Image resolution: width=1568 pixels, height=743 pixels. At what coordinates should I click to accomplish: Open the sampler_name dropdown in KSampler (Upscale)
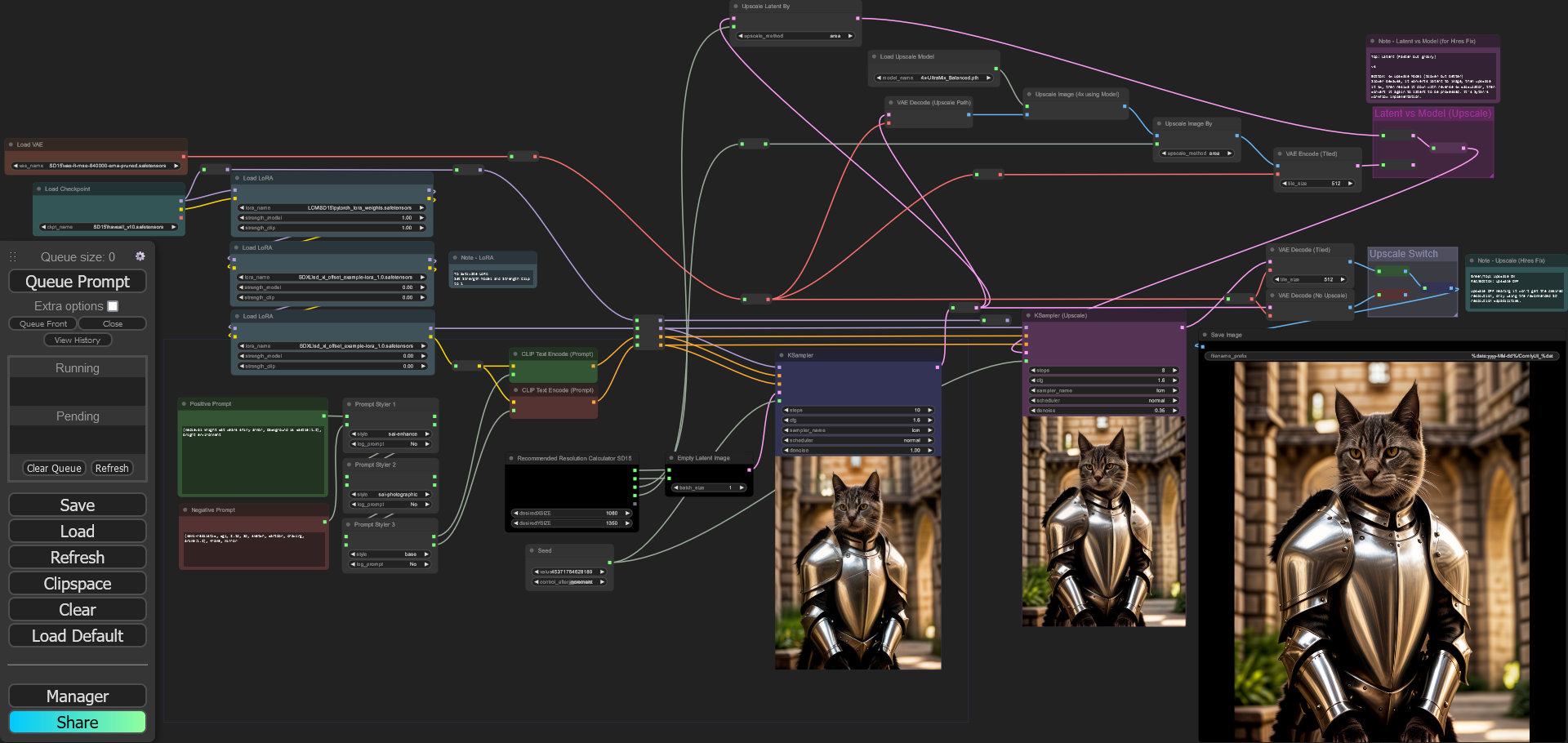[1104, 390]
